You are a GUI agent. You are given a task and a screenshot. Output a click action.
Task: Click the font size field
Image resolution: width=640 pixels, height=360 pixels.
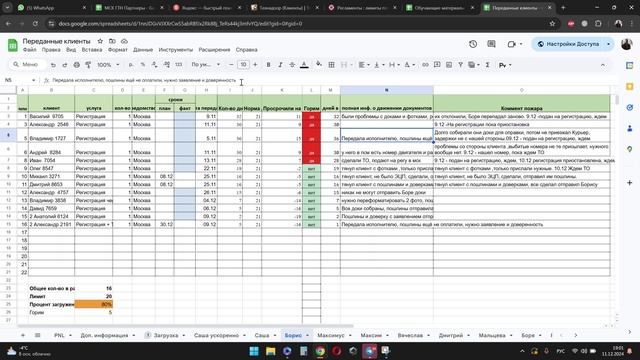[243, 65]
